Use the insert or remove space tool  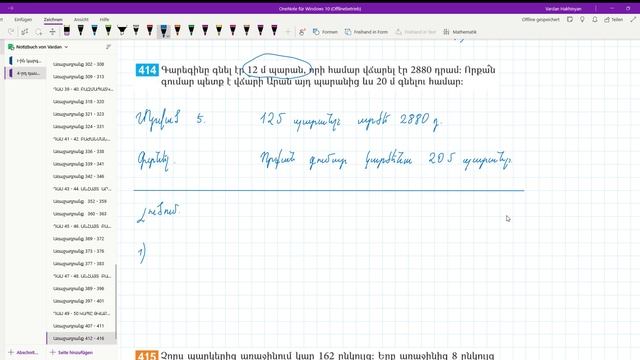click(x=52, y=32)
